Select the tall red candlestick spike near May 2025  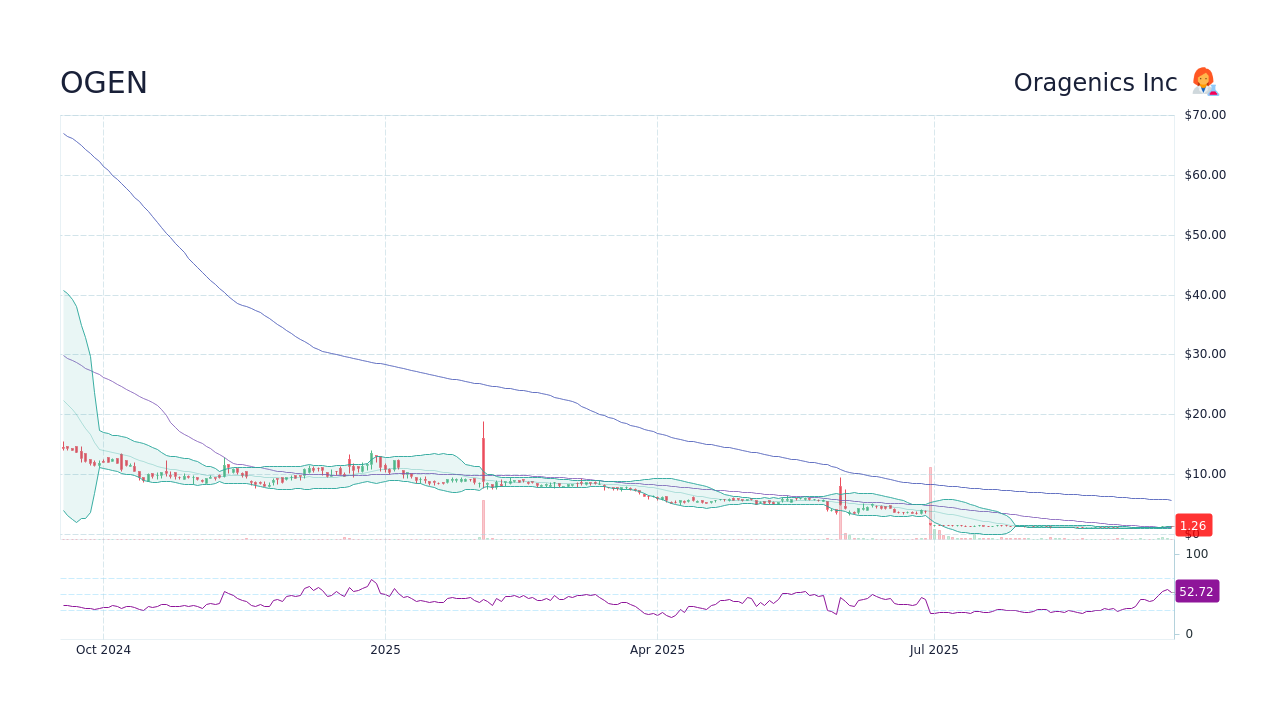click(x=483, y=460)
